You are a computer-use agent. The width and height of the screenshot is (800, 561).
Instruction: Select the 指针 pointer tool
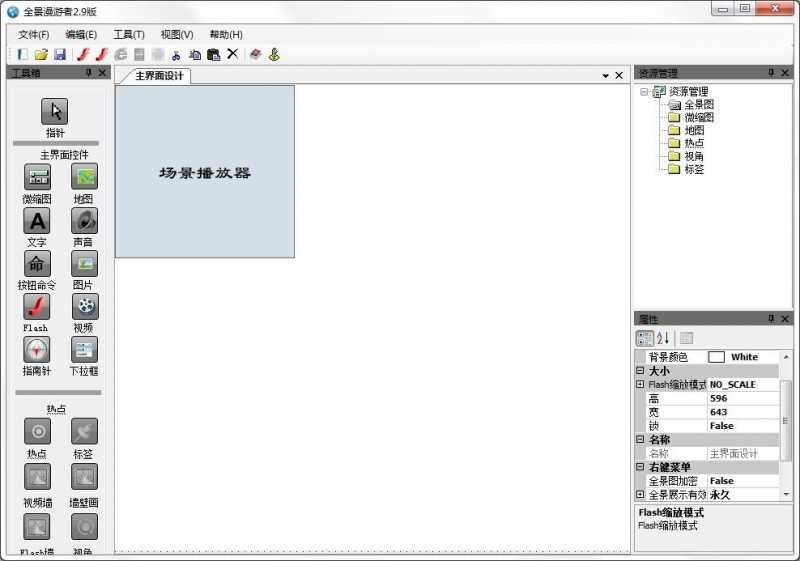point(55,112)
